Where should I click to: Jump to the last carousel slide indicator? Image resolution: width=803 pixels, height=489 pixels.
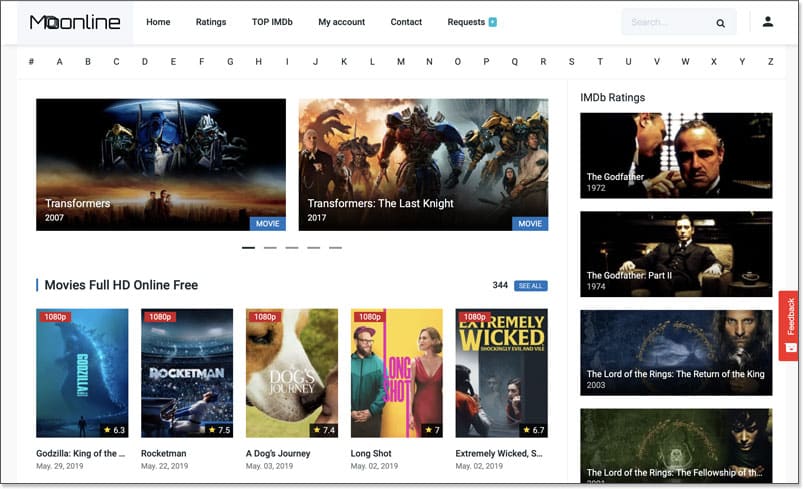[335, 247]
